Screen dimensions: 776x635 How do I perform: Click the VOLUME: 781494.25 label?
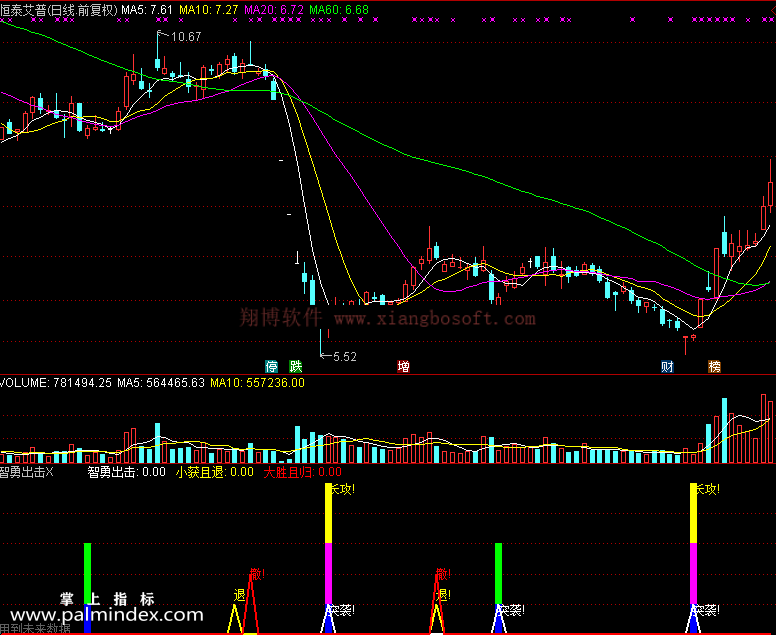click(x=56, y=383)
